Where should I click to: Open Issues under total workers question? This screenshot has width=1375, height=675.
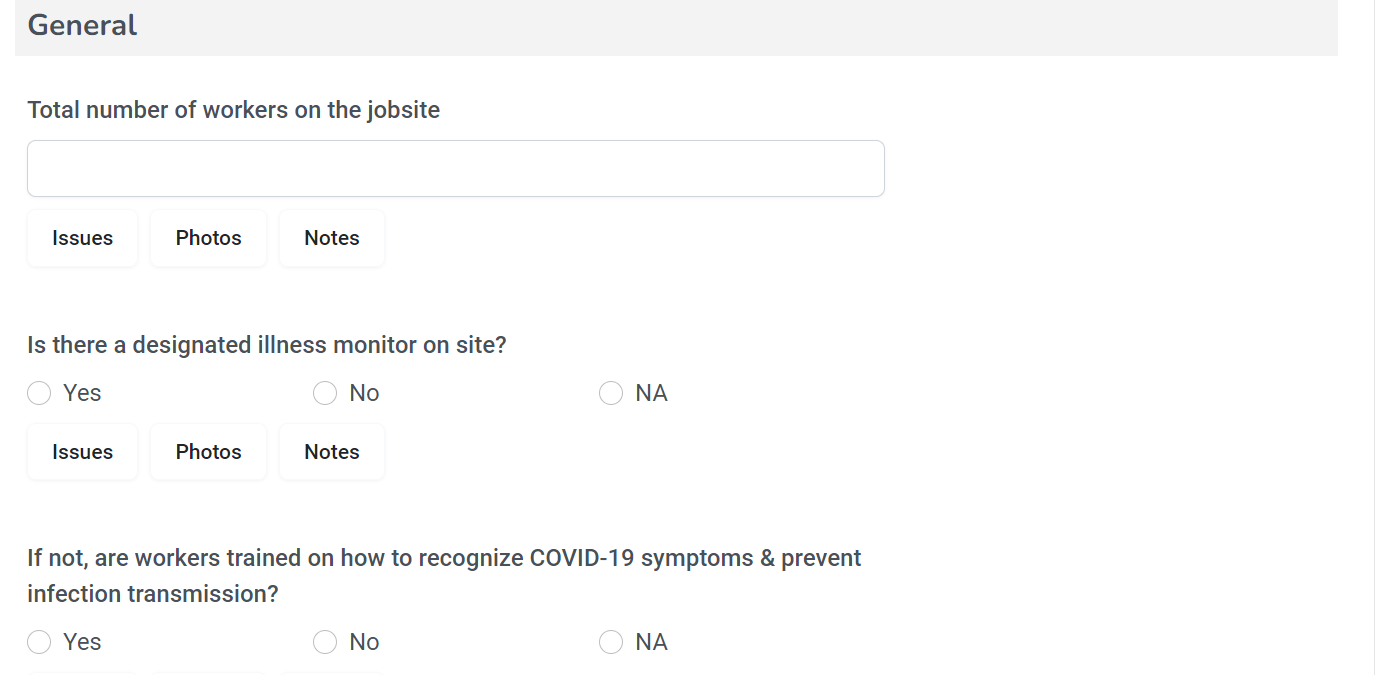click(82, 238)
